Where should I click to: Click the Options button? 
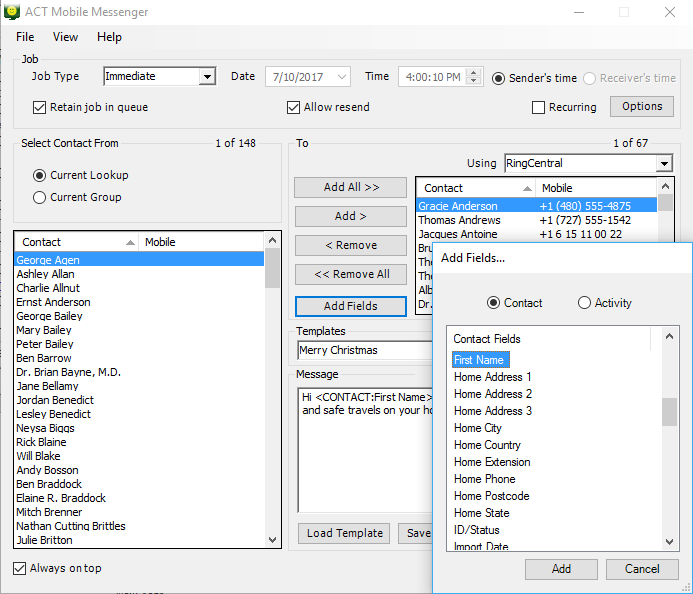click(642, 107)
